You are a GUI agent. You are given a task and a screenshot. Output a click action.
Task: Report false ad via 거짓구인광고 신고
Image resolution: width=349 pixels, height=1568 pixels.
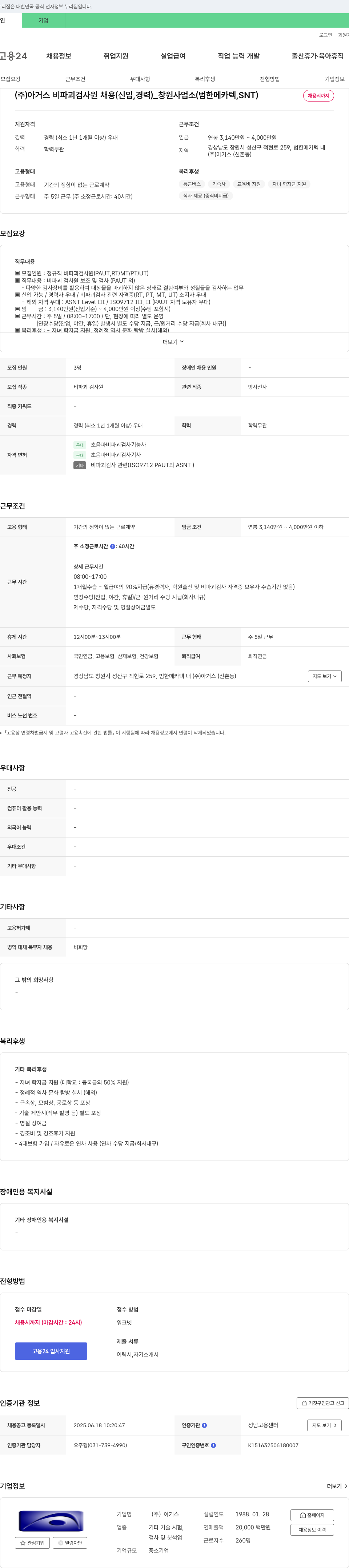[322, 1403]
